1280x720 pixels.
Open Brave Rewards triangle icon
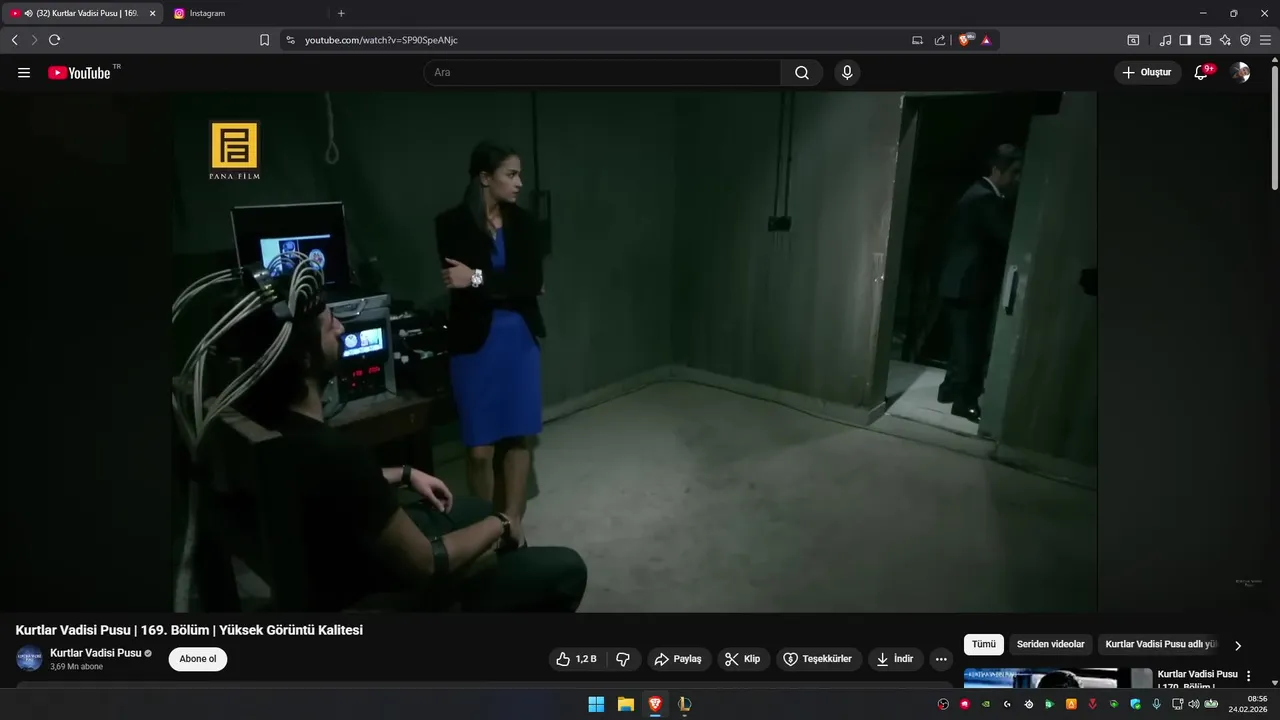pos(986,40)
